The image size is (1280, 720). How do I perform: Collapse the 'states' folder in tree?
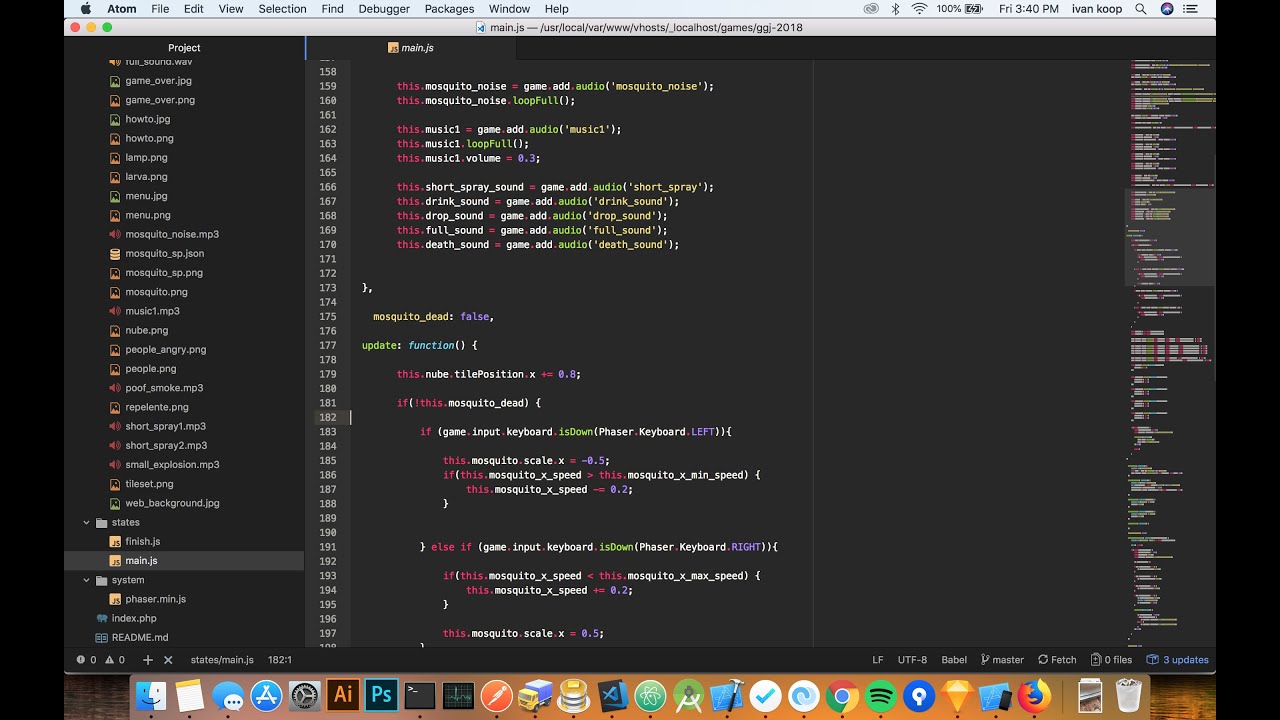coord(87,522)
